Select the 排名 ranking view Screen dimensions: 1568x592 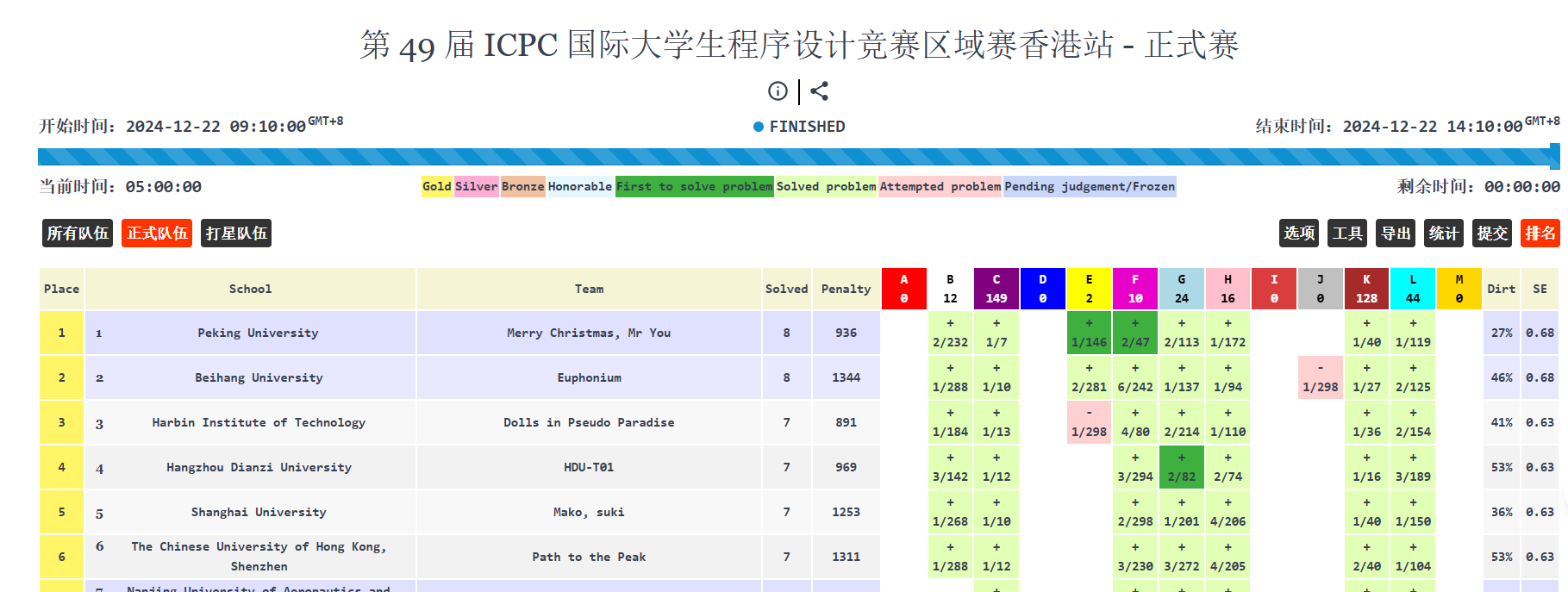(1540, 233)
